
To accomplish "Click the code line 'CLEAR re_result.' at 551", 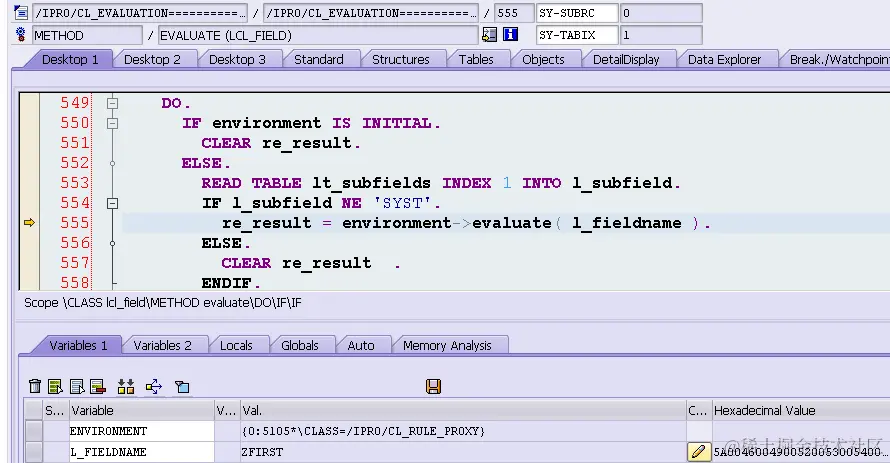I will pos(281,143).
